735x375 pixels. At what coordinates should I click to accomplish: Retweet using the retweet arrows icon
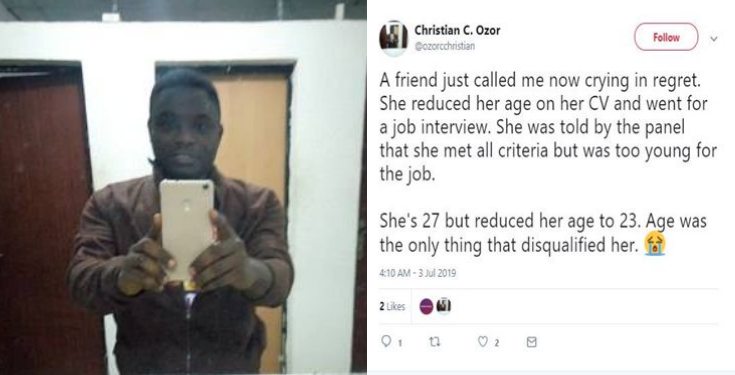435,342
